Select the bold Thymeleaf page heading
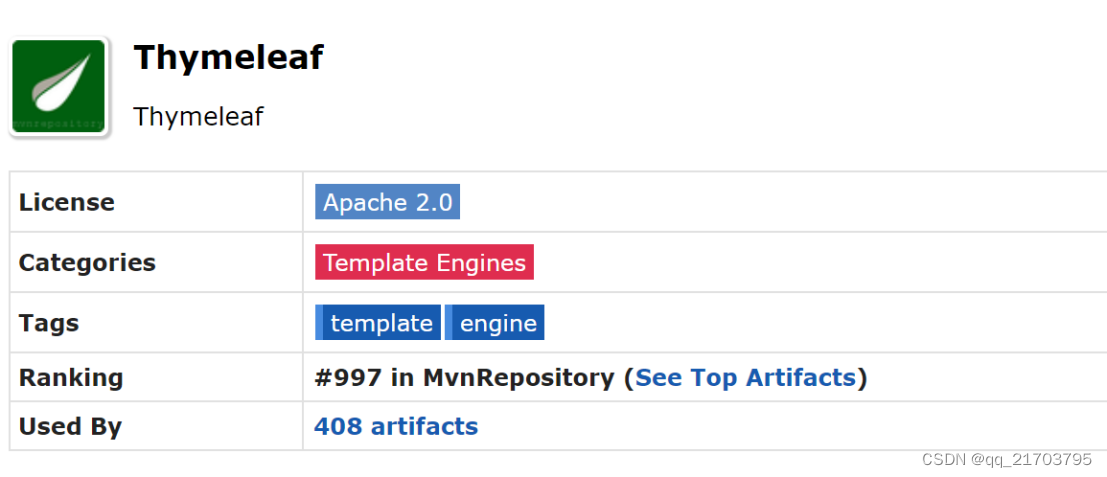 tap(228, 57)
